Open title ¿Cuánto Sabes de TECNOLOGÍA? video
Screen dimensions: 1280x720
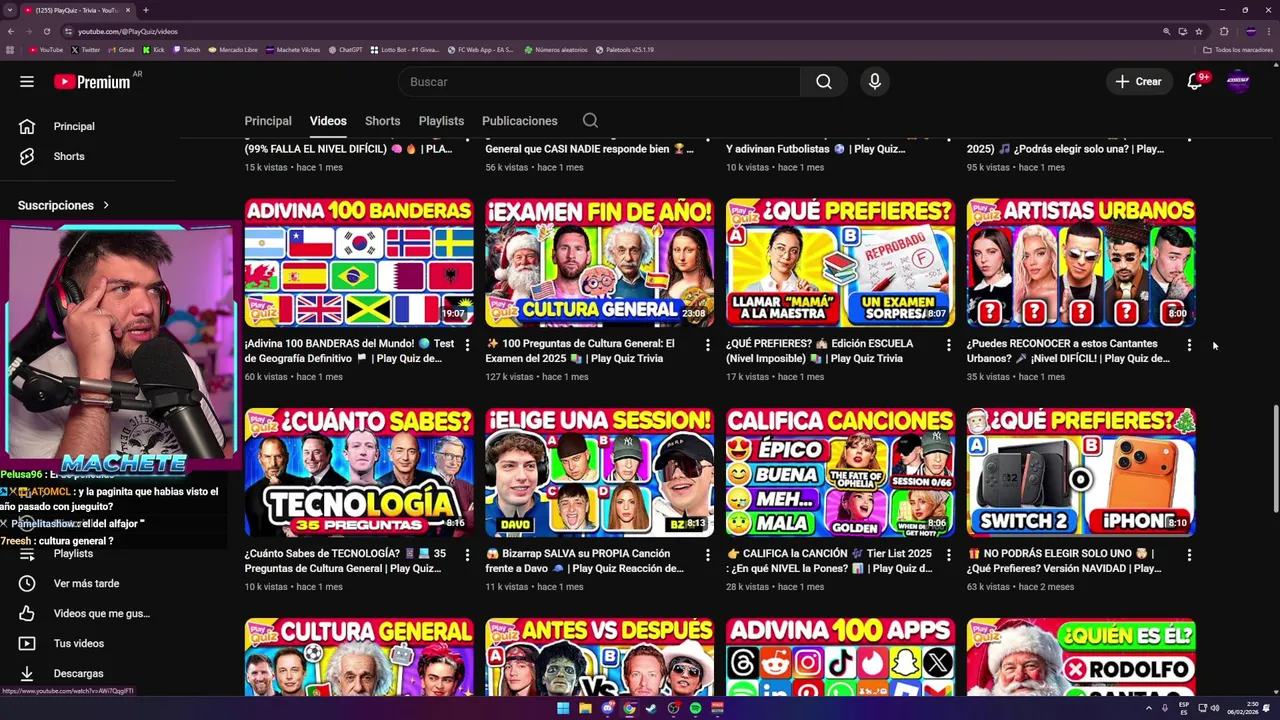coord(345,561)
